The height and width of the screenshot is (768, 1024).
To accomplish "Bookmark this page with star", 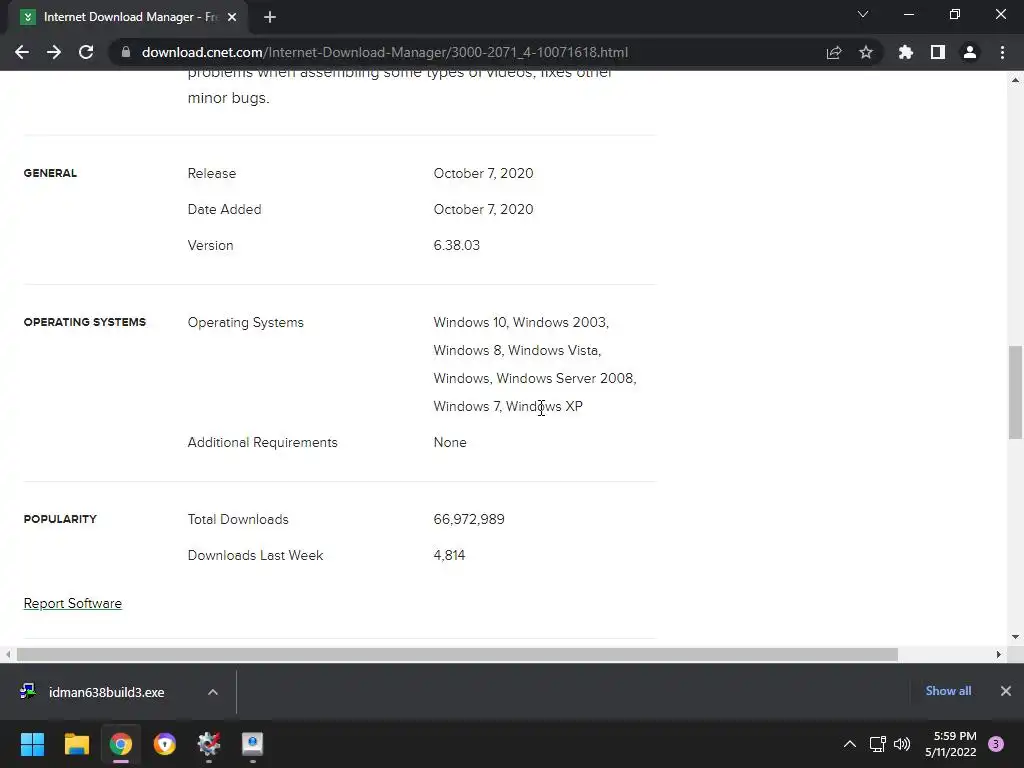I will coord(866,52).
